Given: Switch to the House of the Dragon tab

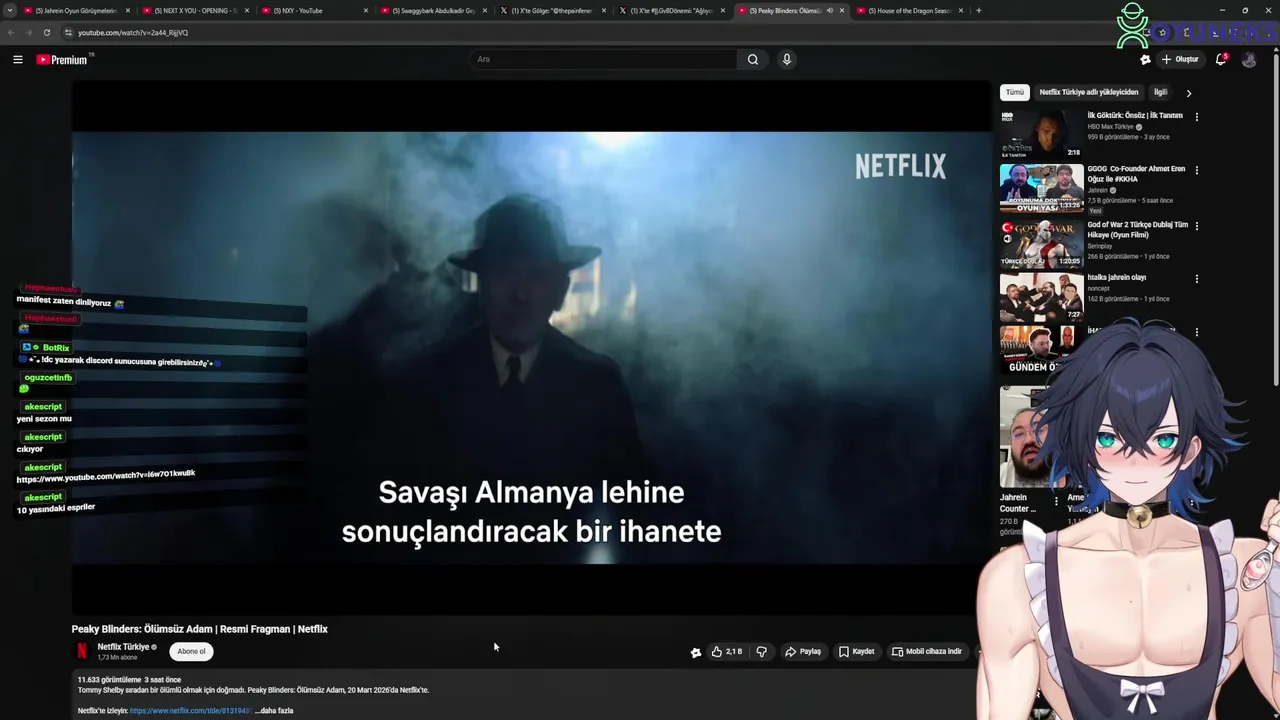Looking at the screenshot, I should tap(908, 10).
